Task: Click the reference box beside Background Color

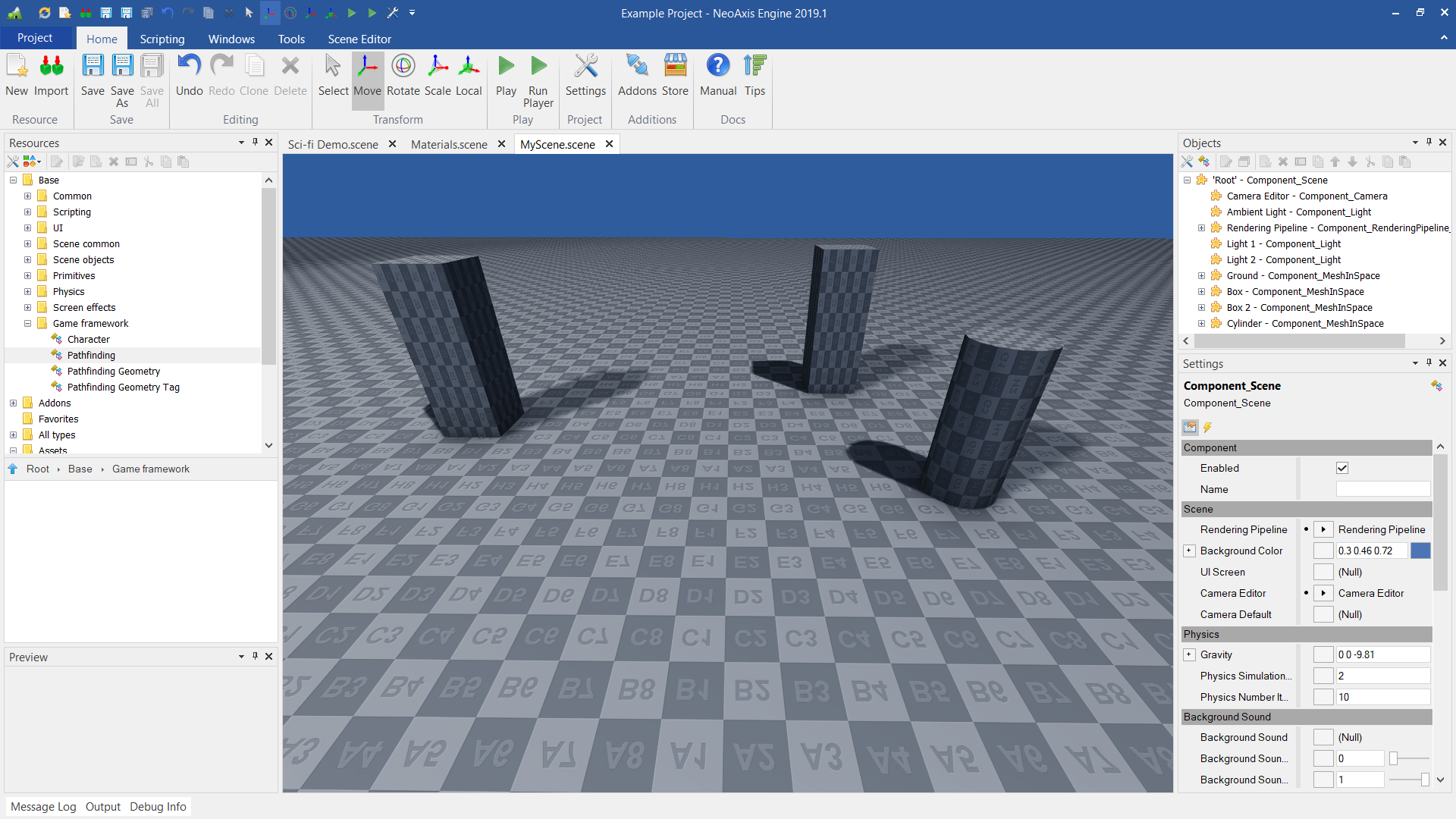Action: (x=1323, y=551)
